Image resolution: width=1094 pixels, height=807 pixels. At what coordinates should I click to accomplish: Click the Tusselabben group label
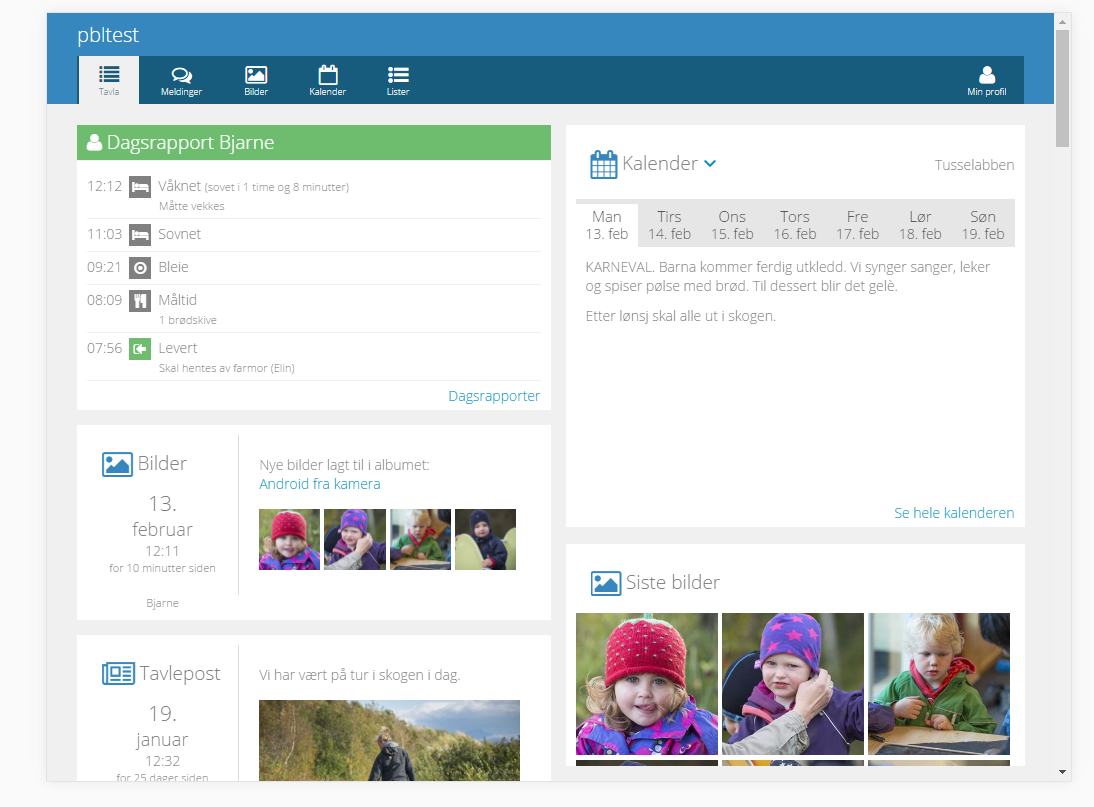pyautogui.click(x=974, y=165)
